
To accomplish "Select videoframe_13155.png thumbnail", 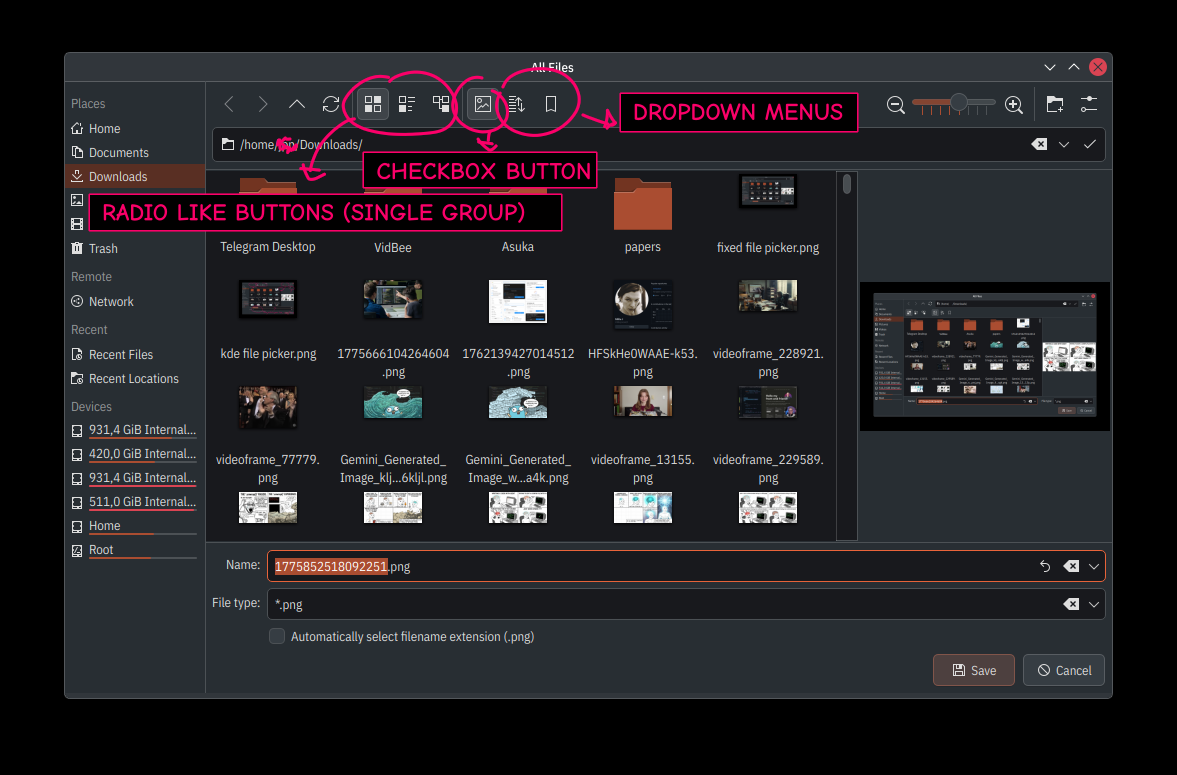I will pyautogui.click(x=643, y=402).
